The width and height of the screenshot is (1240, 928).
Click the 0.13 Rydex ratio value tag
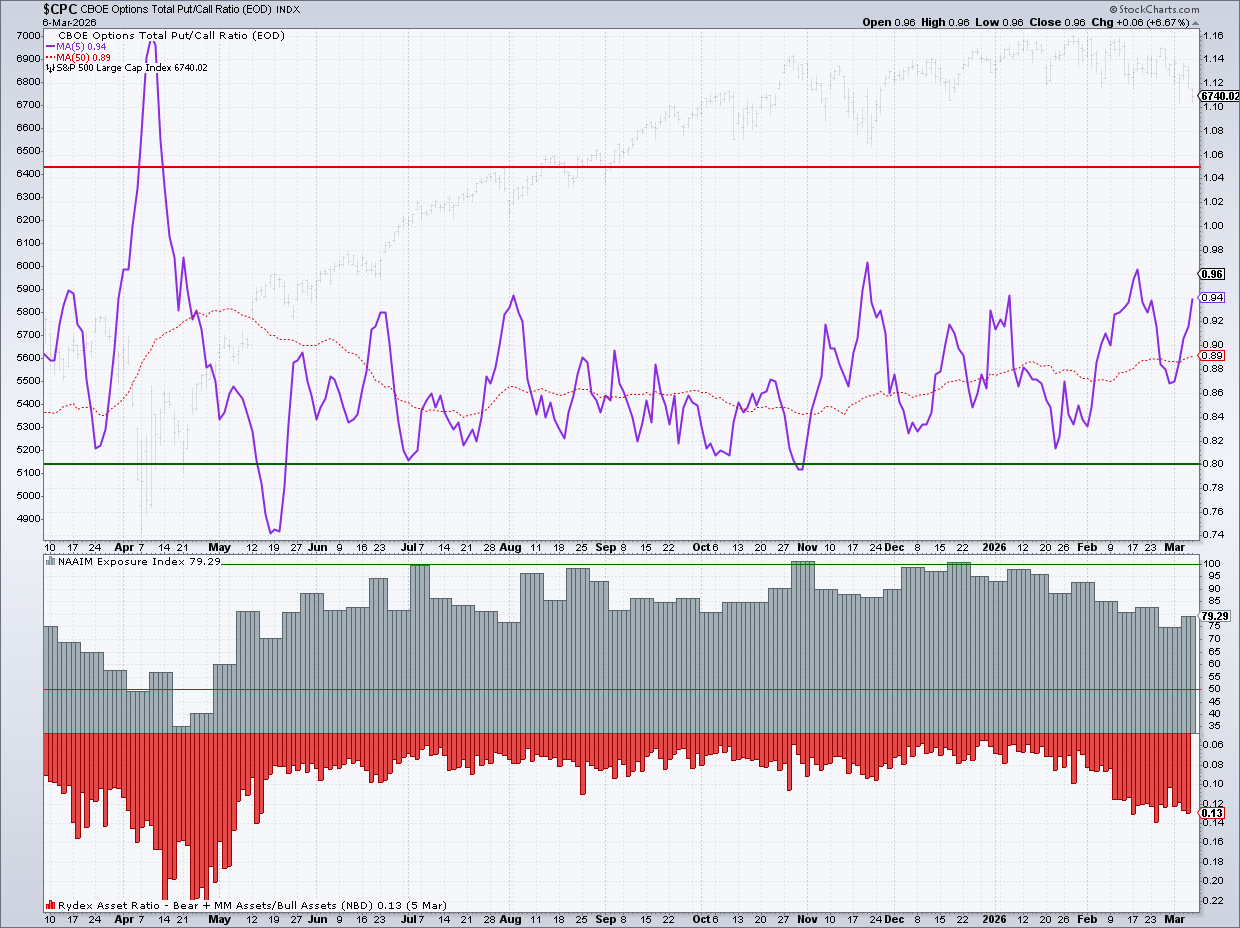click(1212, 813)
